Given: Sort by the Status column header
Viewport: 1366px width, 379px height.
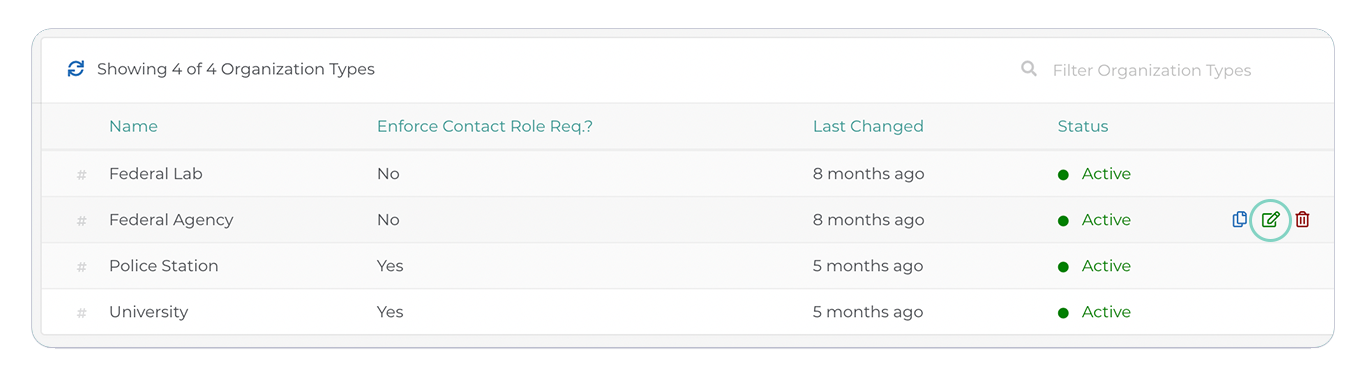Looking at the screenshot, I should pyautogui.click(x=1083, y=126).
